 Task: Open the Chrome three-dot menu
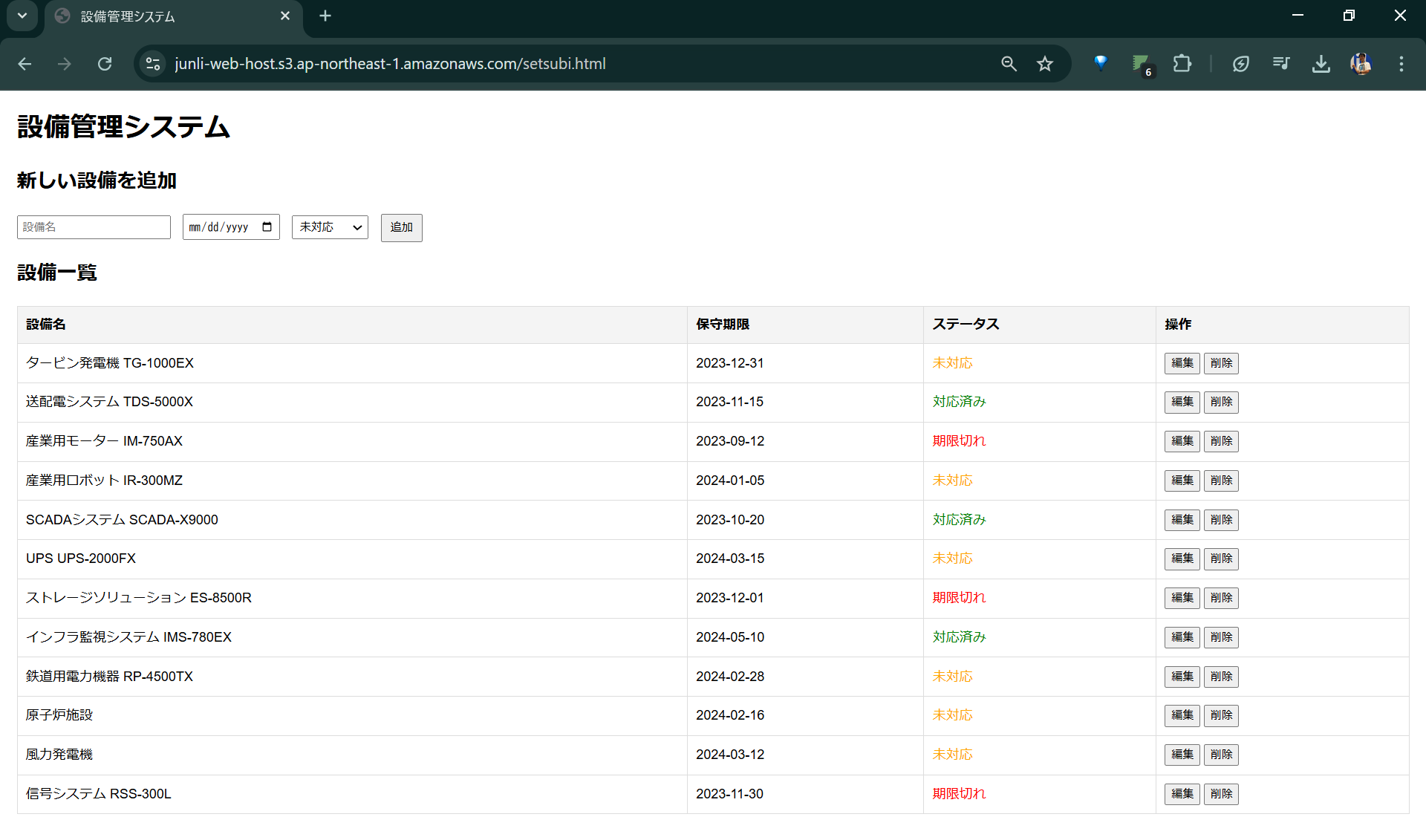[x=1401, y=64]
